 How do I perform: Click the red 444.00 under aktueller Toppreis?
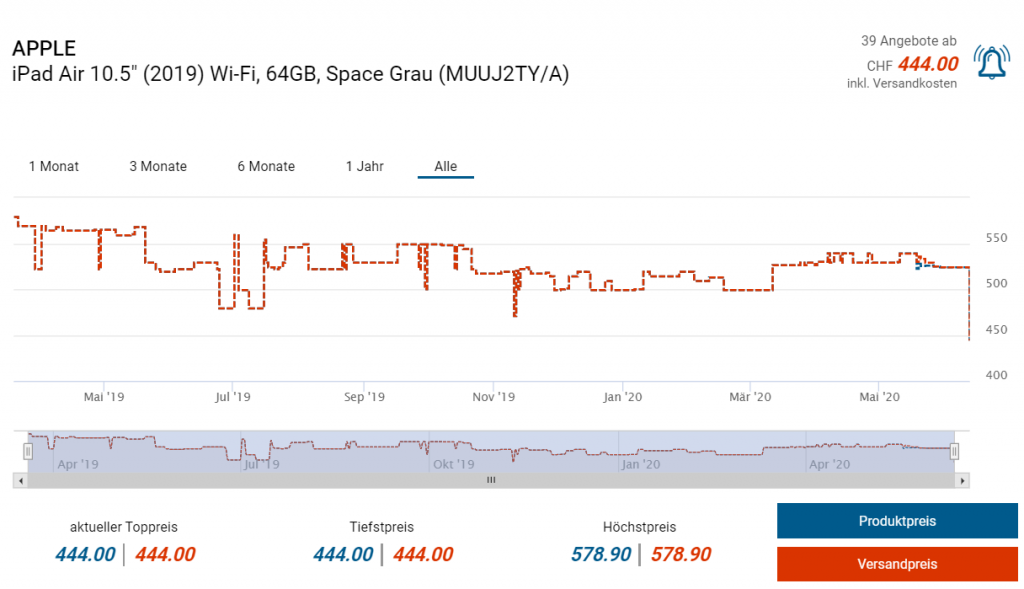(x=165, y=554)
